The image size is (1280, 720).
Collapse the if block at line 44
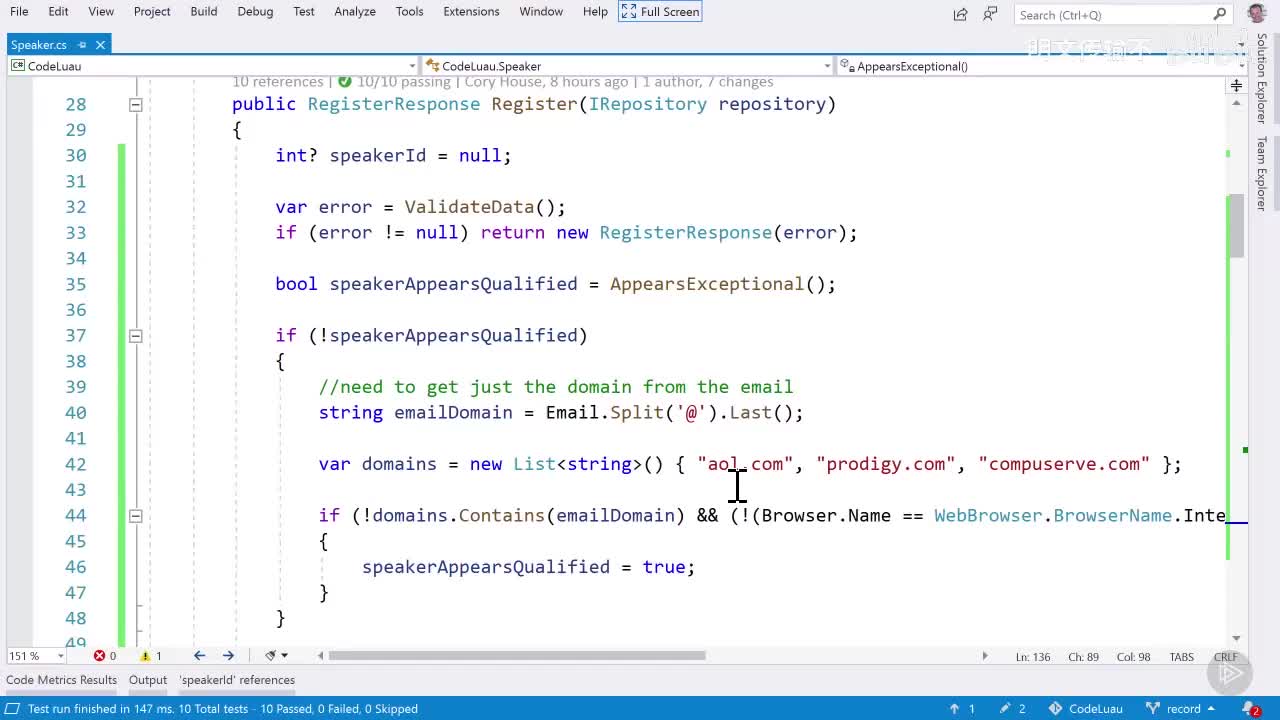click(136, 516)
